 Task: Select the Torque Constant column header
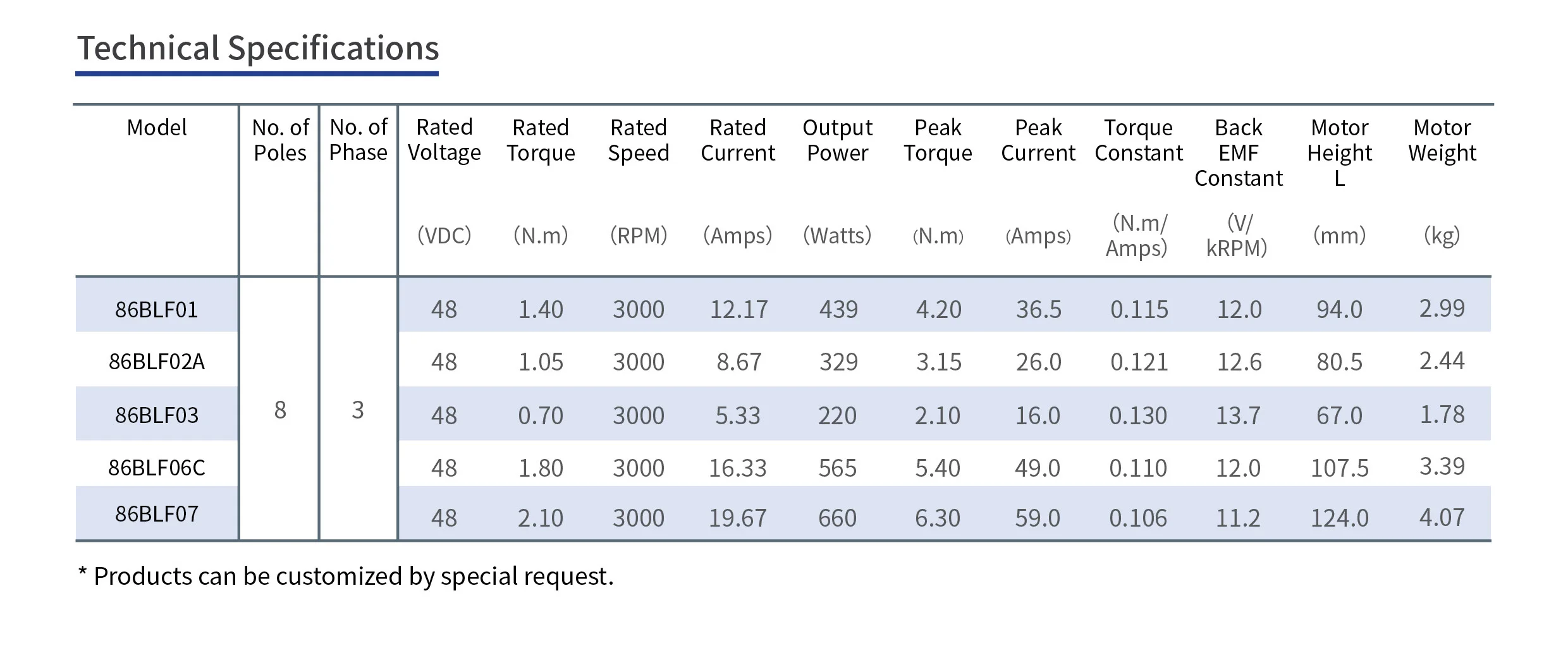(1138, 140)
